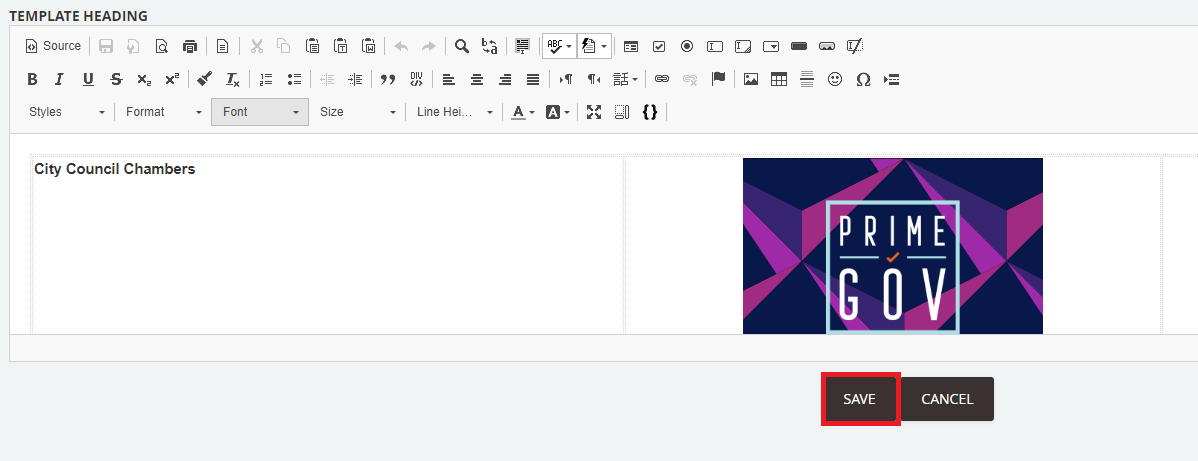Toggle Subscript formatting
This screenshot has height=461, width=1198.
[144, 79]
